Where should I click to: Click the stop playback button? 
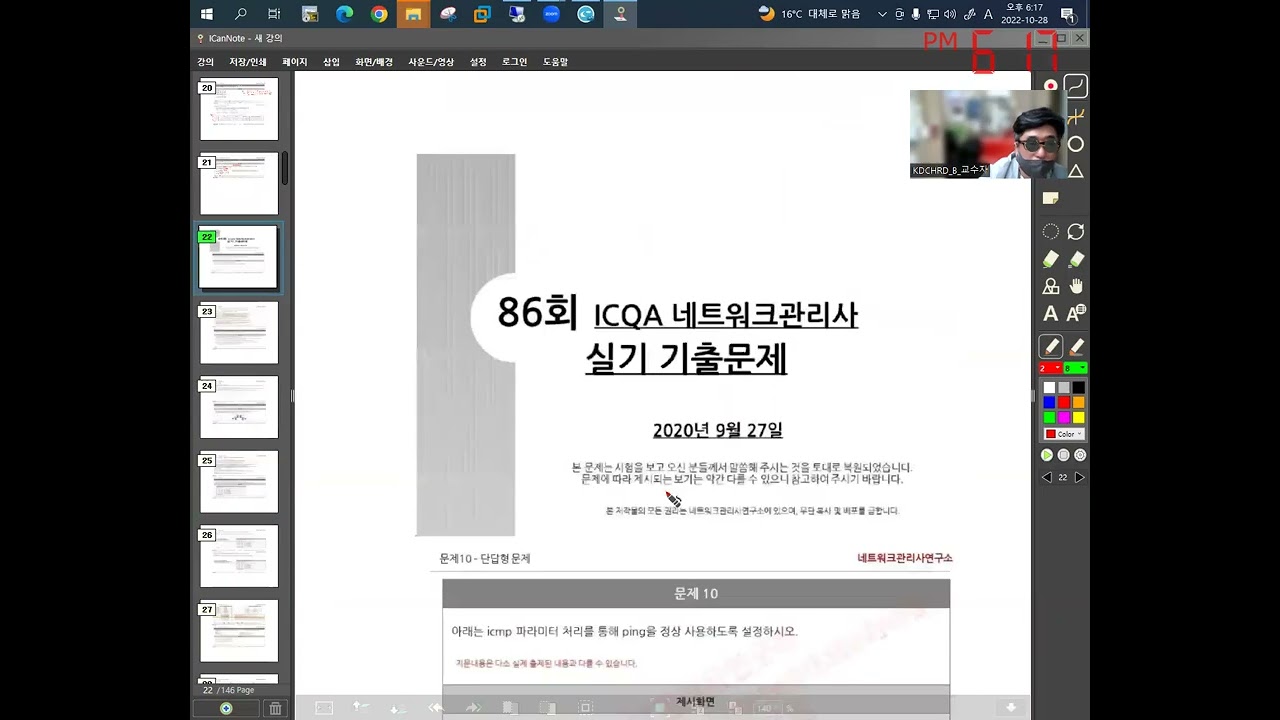(x=1063, y=455)
